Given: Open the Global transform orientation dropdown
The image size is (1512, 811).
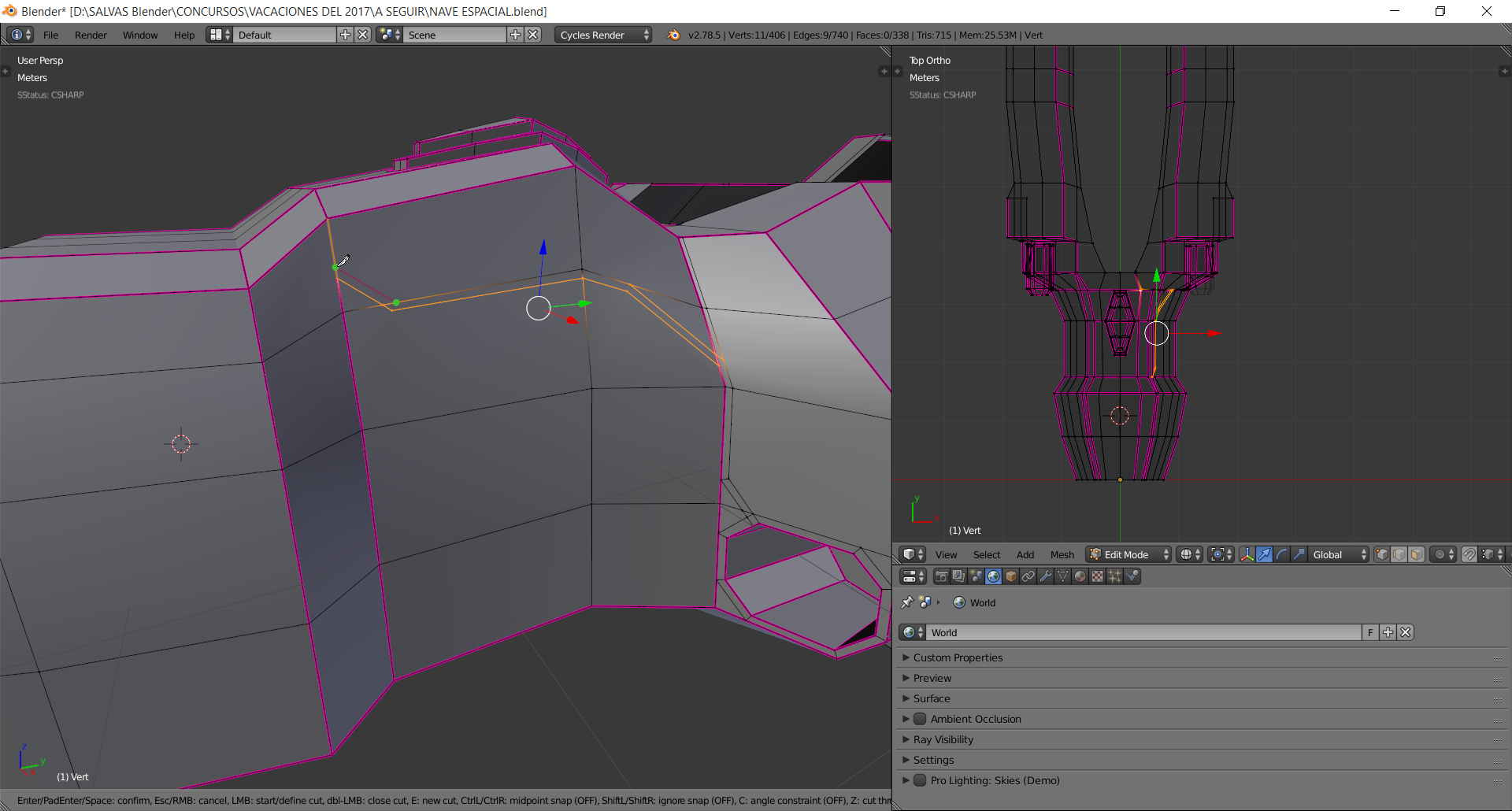Looking at the screenshot, I should coord(1339,554).
